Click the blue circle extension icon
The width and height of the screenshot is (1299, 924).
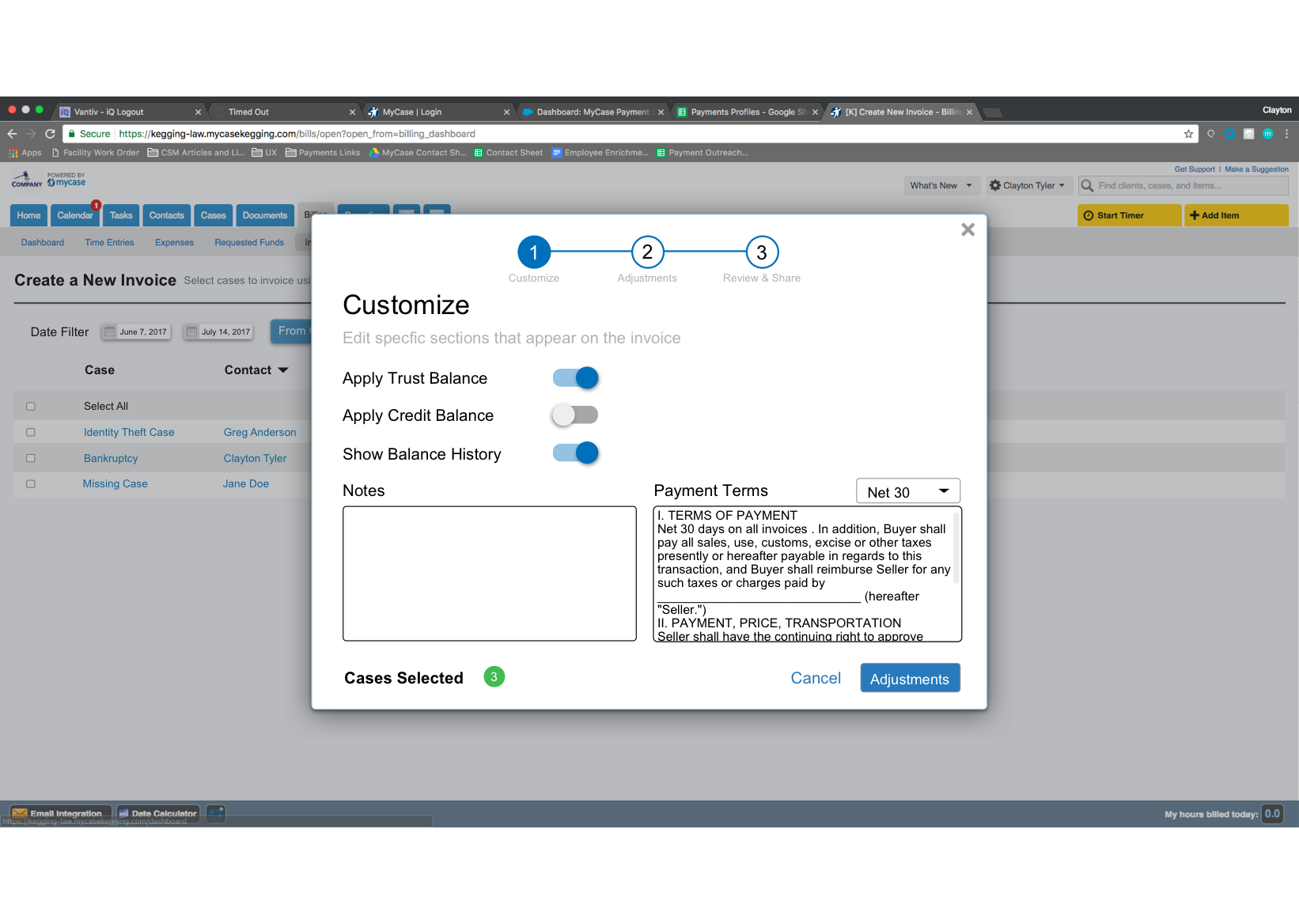[1230, 134]
